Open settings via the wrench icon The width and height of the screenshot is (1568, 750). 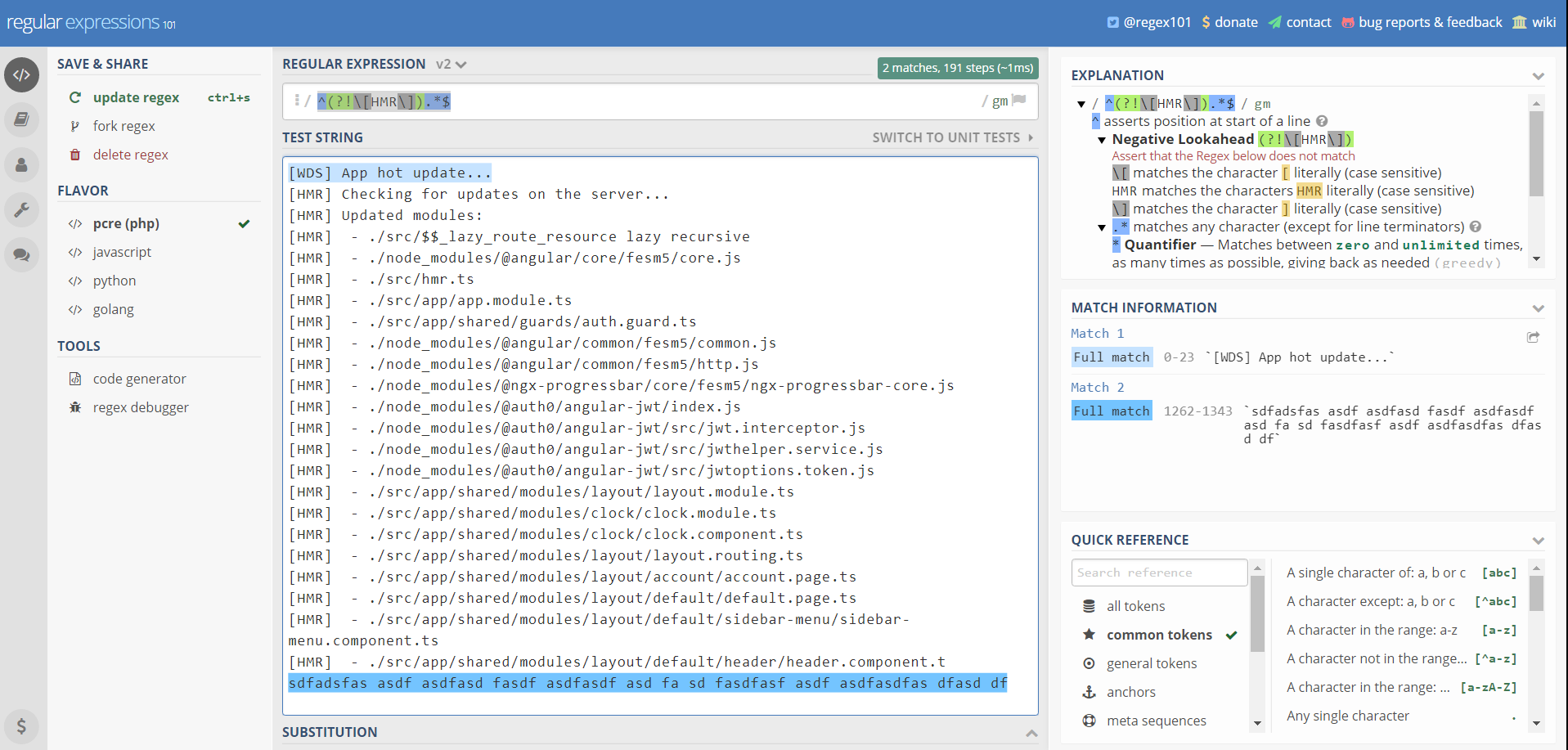click(22, 209)
